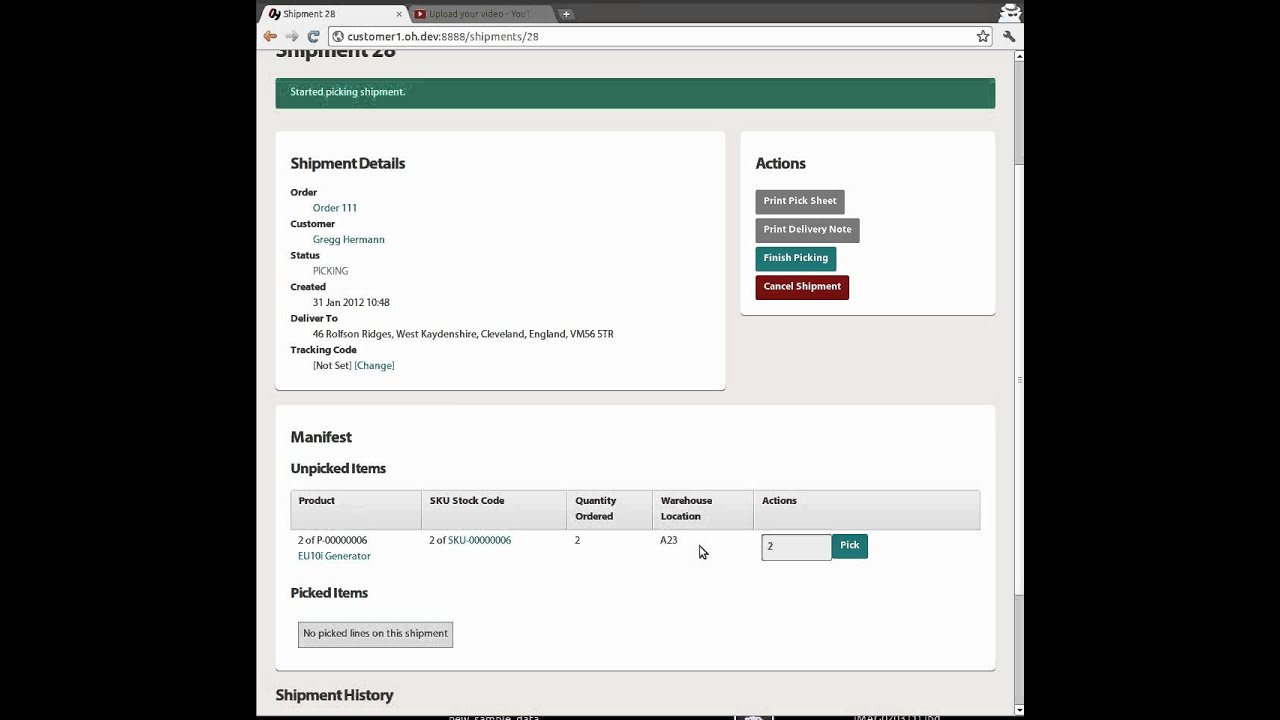Screen dimensions: 1280x720
Task: Open the wrench settings menu
Action: (x=1008, y=36)
